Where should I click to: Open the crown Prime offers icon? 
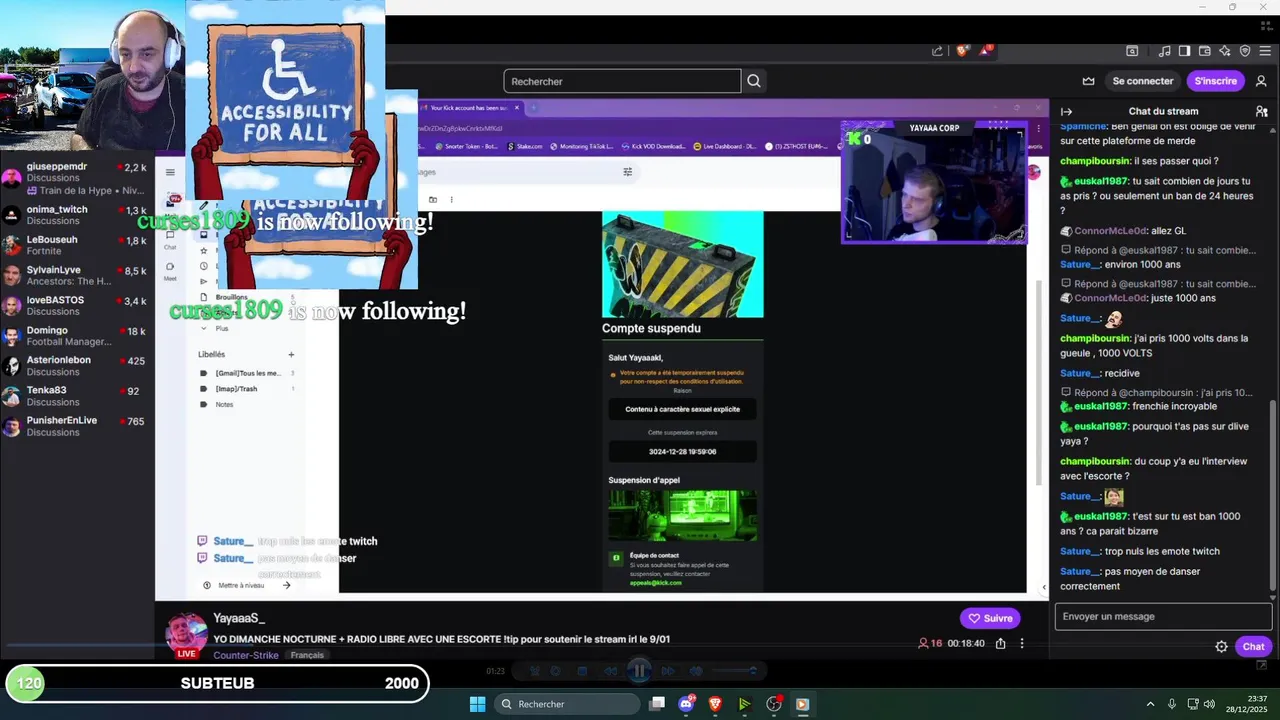(1088, 81)
